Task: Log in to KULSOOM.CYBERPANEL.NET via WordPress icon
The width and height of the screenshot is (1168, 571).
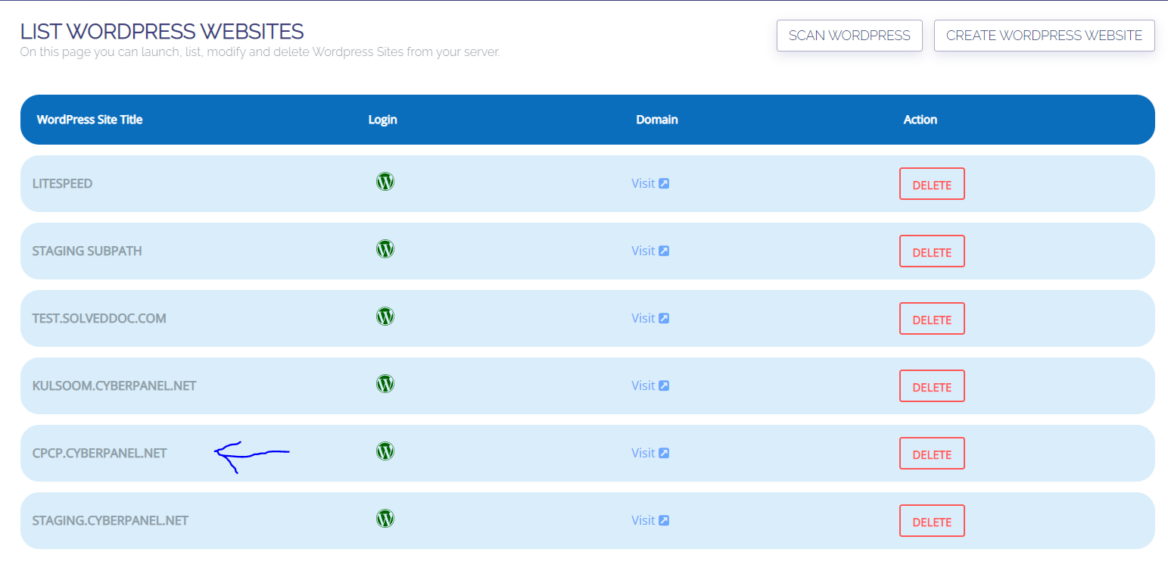Action: pyautogui.click(x=385, y=383)
